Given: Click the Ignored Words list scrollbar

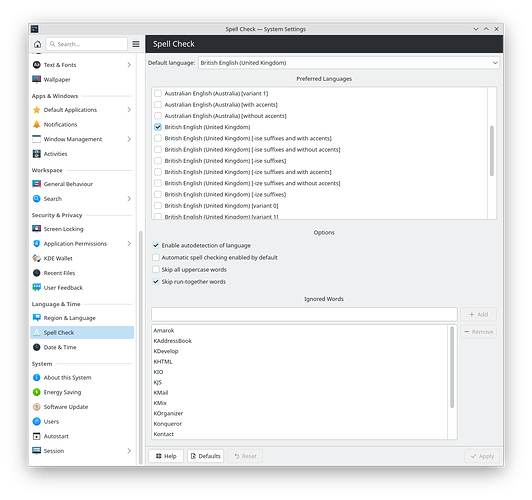Looking at the screenshot, I should tap(452, 367).
